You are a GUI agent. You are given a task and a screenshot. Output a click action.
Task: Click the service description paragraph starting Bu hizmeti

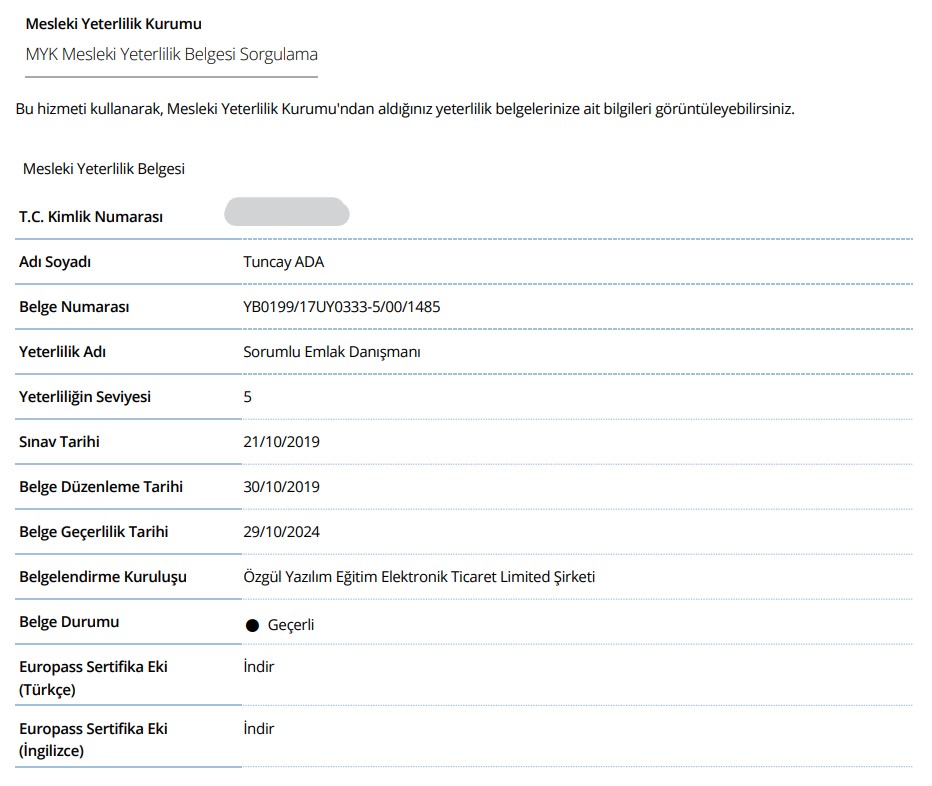pyautogui.click(x=405, y=109)
